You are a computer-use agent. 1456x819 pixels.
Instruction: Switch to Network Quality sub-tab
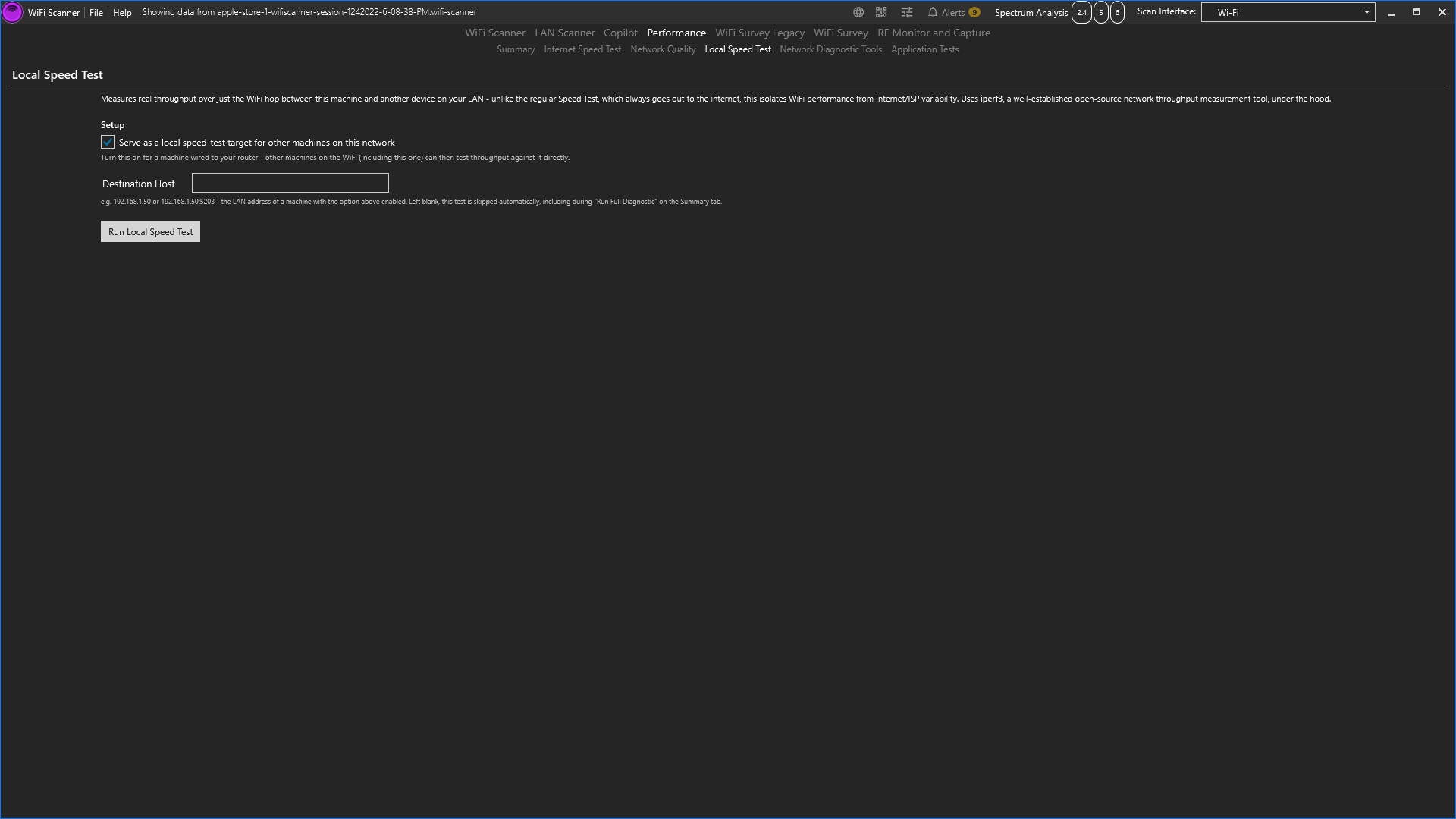663,49
